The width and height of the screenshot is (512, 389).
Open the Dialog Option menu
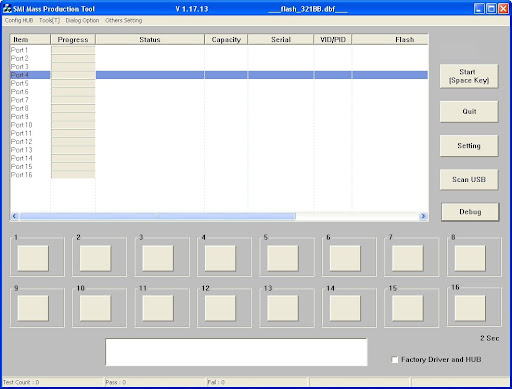(x=82, y=20)
